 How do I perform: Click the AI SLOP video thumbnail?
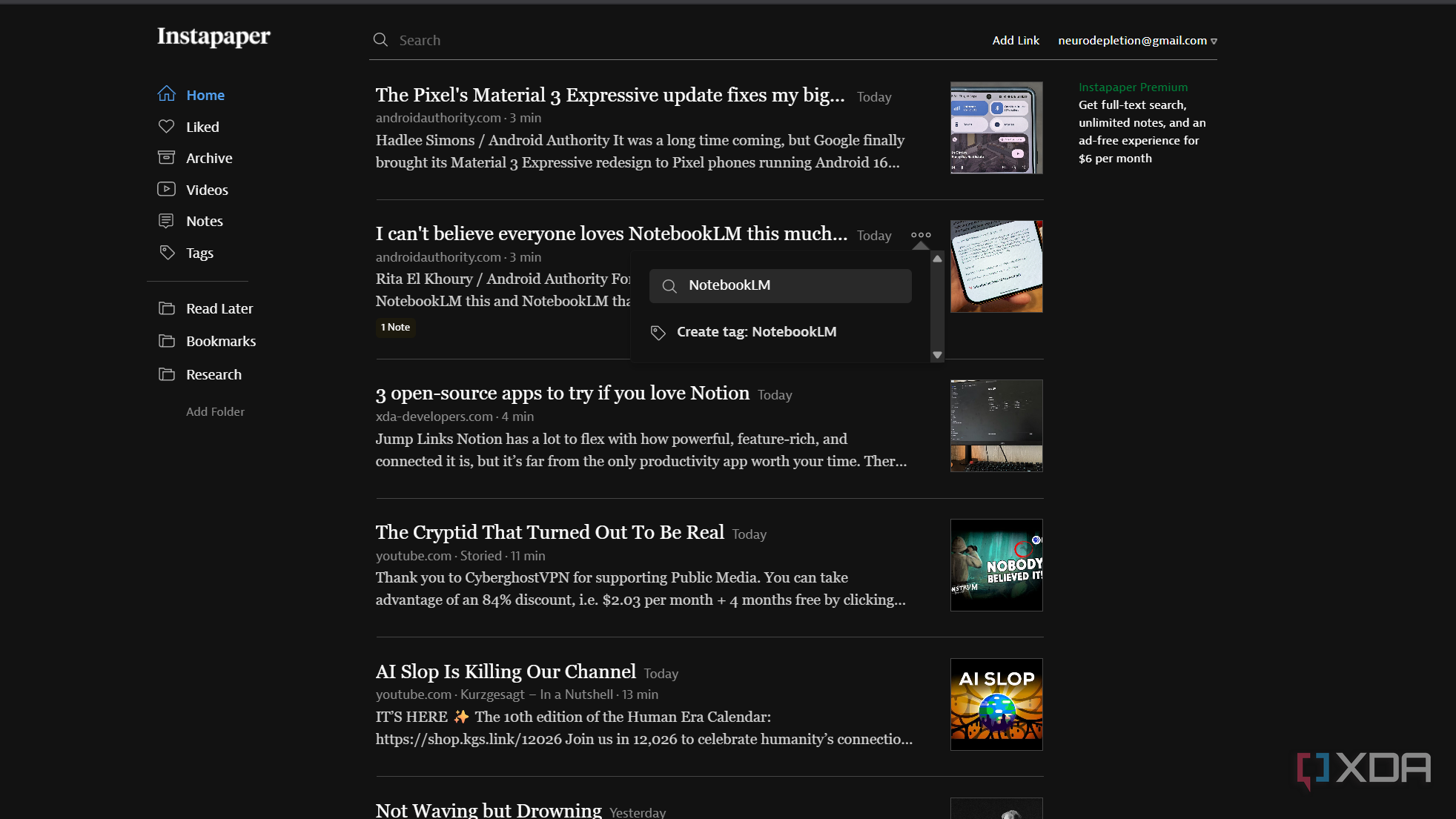(996, 704)
